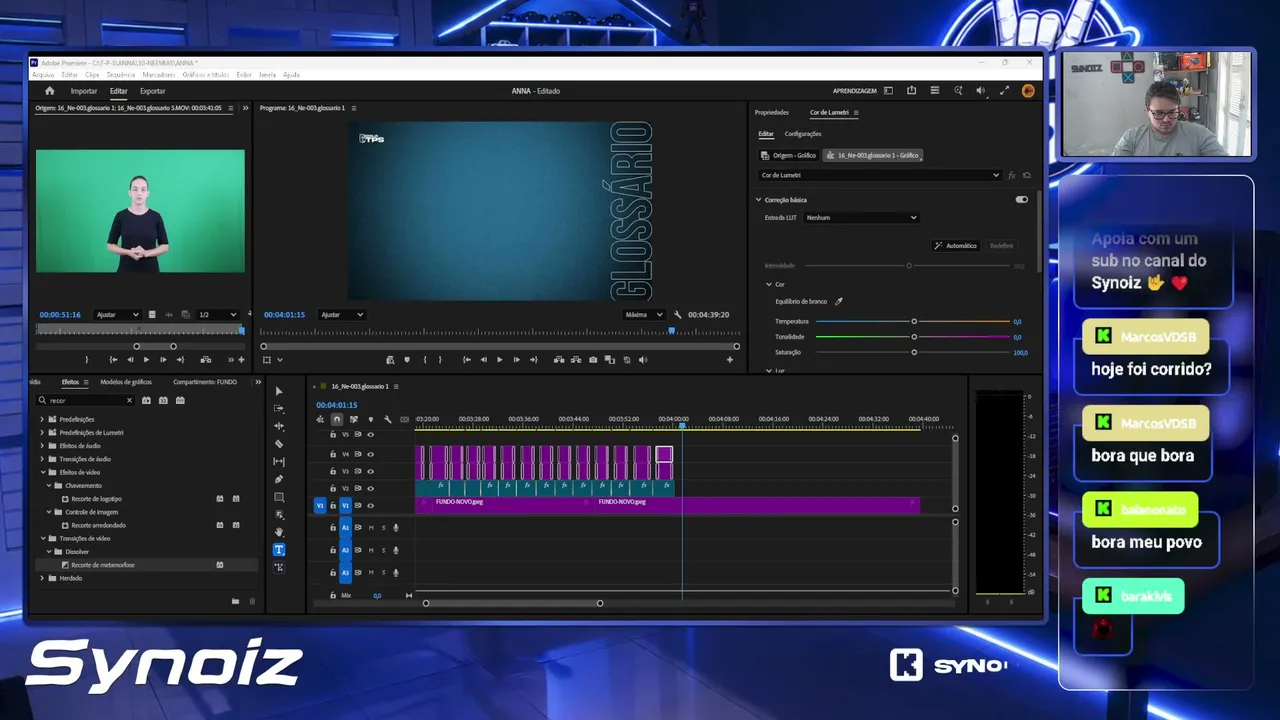Select the Pen tool
1280x720 pixels.
(x=279, y=479)
